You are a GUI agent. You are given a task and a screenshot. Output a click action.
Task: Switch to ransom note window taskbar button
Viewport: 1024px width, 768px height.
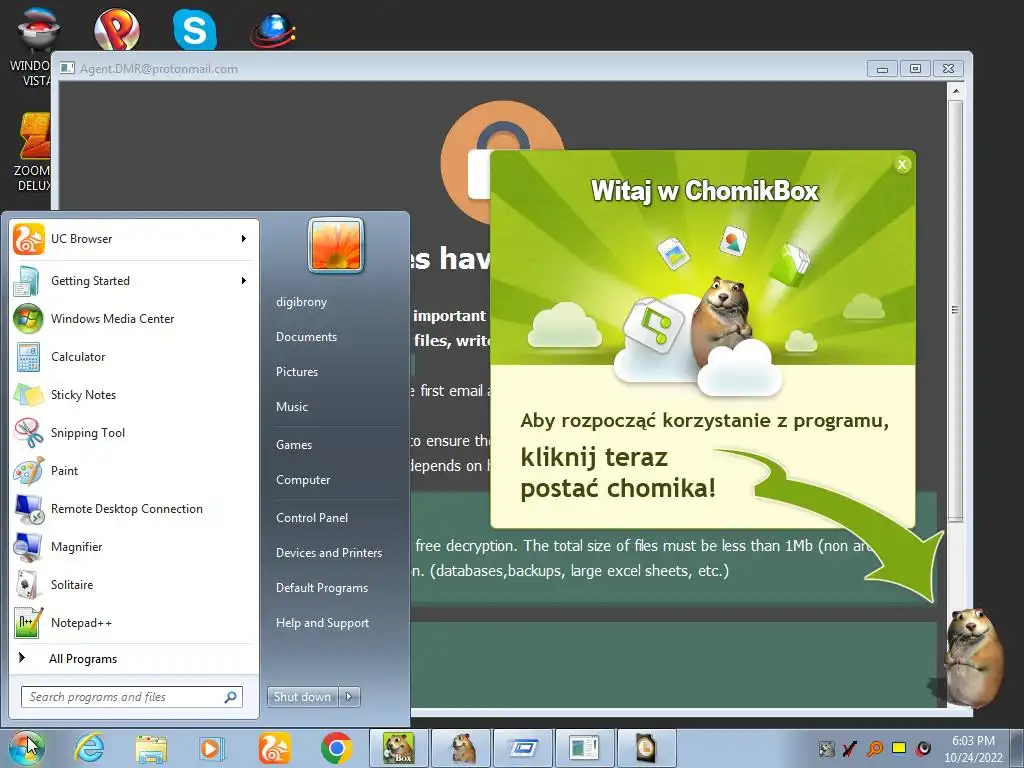pos(584,748)
